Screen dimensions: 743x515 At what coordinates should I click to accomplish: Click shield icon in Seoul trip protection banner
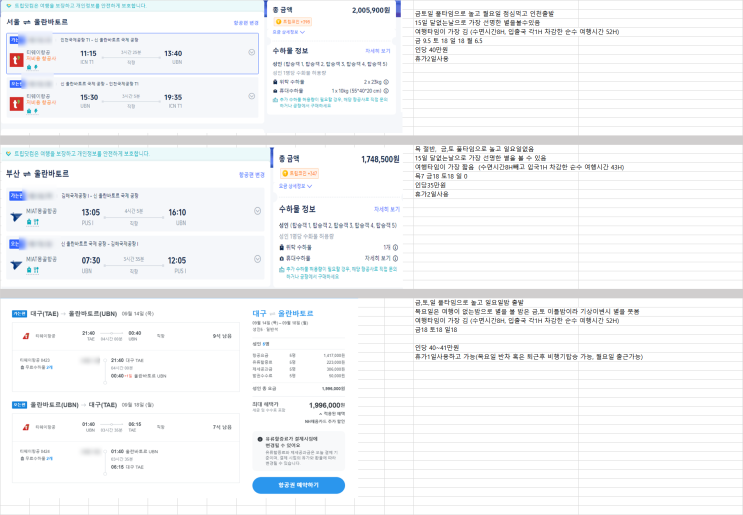click(9, 6)
